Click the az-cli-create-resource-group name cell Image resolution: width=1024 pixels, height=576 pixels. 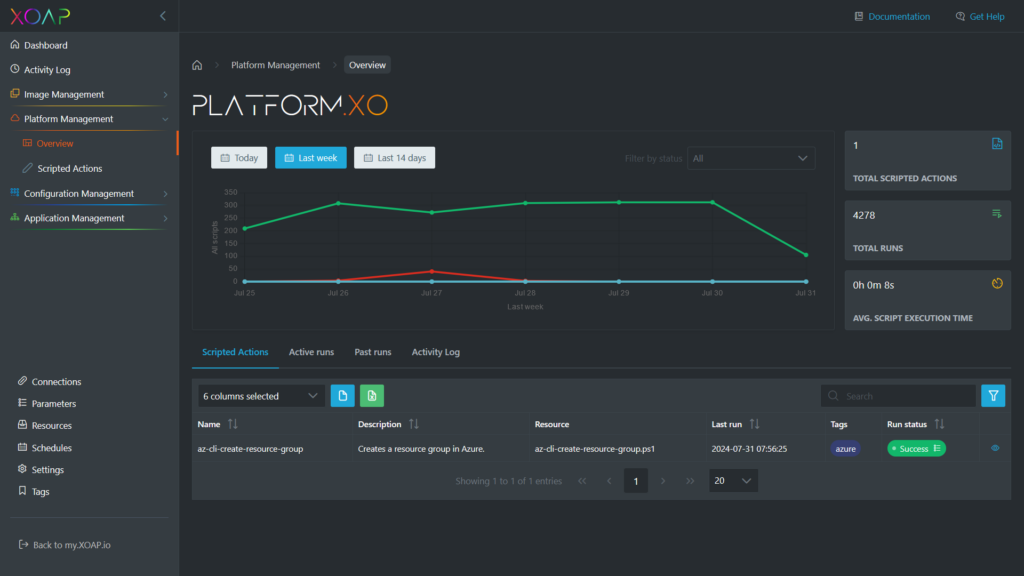pos(250,449)
